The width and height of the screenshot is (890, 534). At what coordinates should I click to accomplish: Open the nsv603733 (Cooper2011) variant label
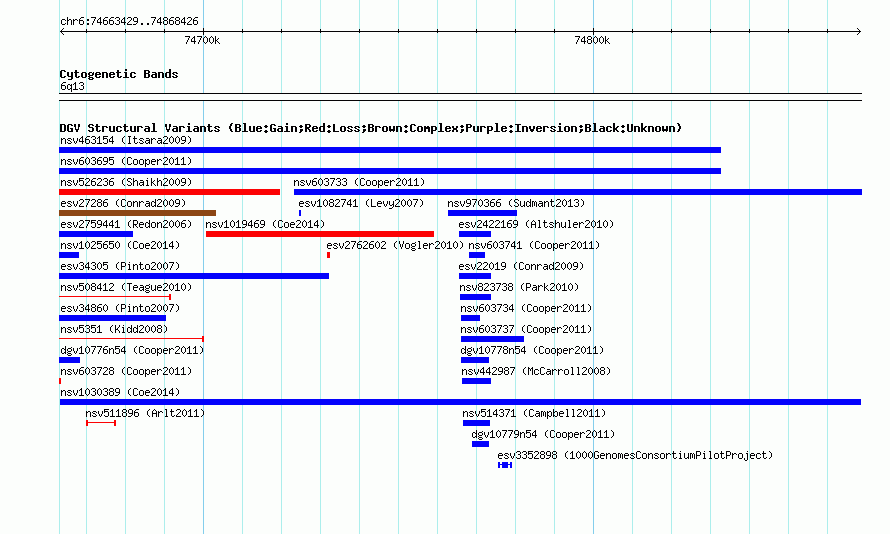[359, 182]
